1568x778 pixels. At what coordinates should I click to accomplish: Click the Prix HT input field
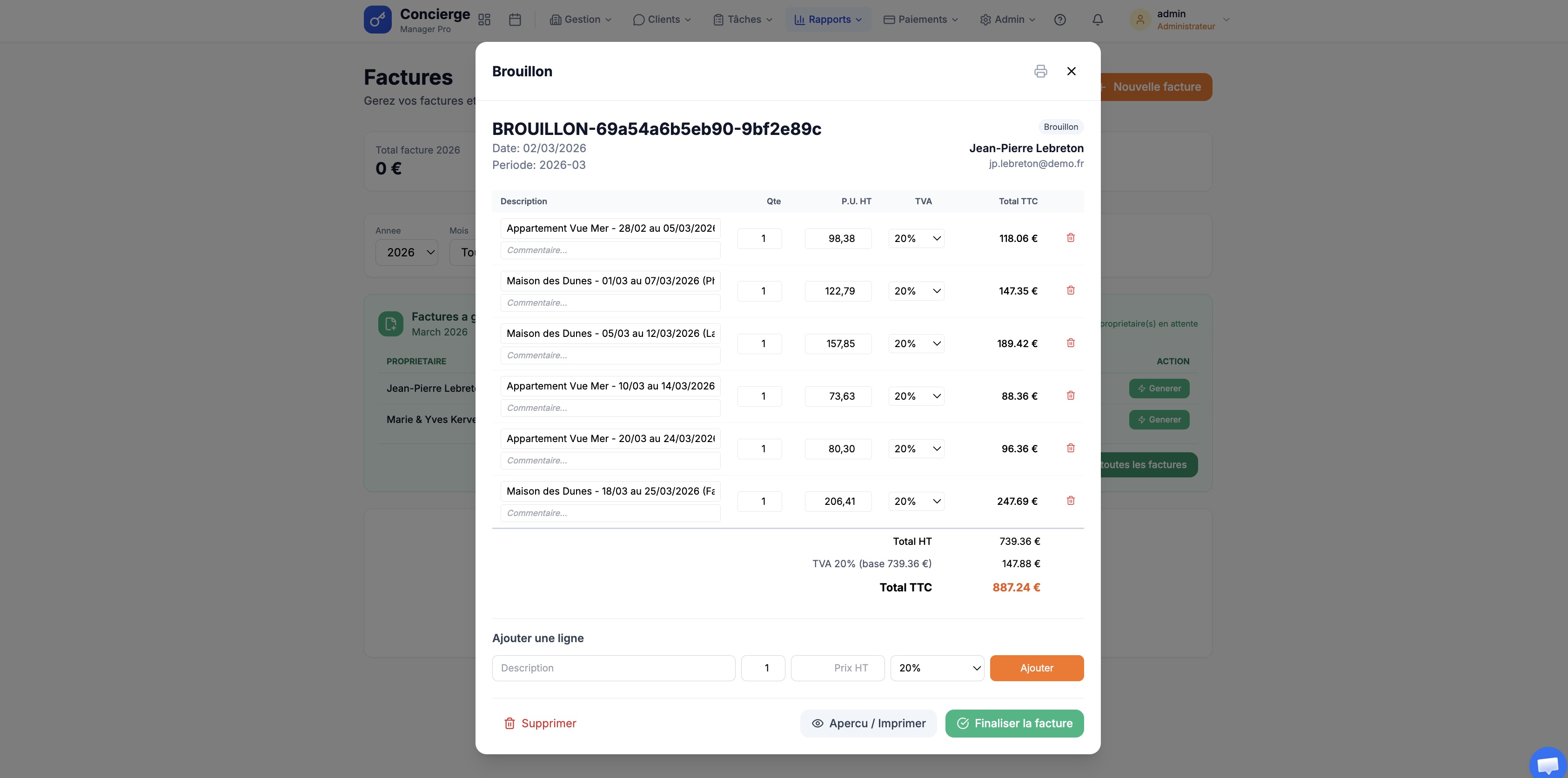point(837,668)
